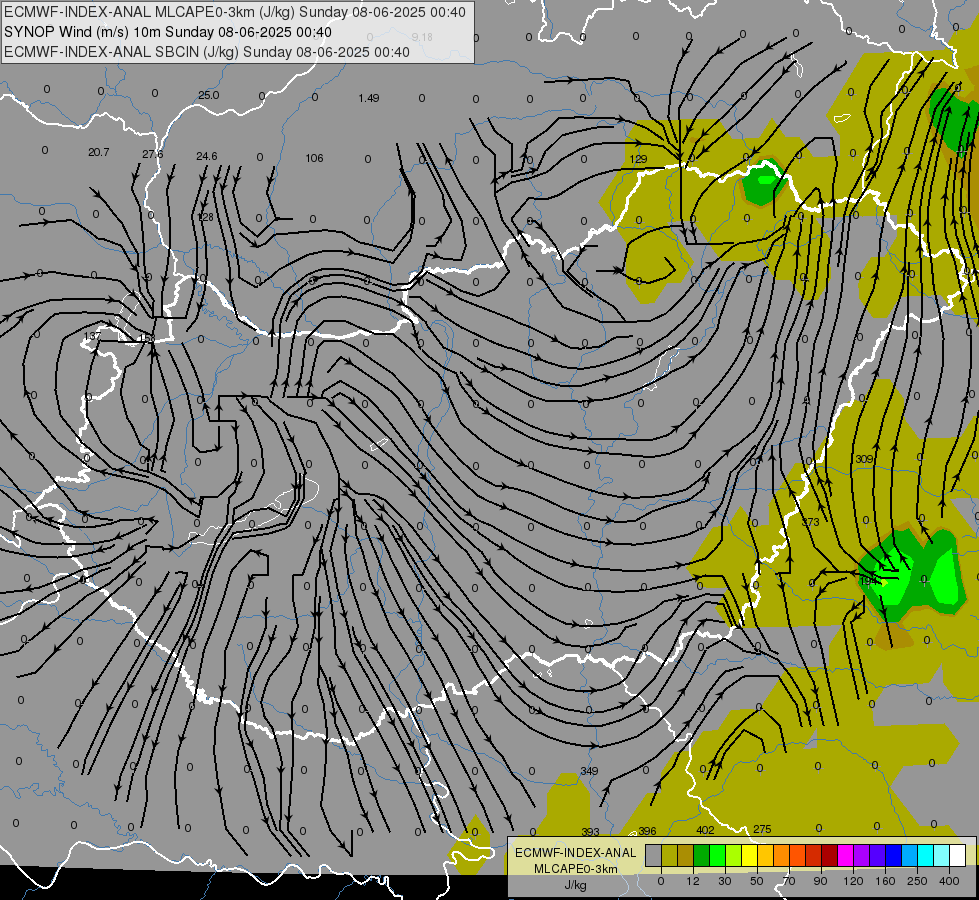The image size is (979, 900).
Task: Click the map value 194 in green area
Action: pos(868,581)
